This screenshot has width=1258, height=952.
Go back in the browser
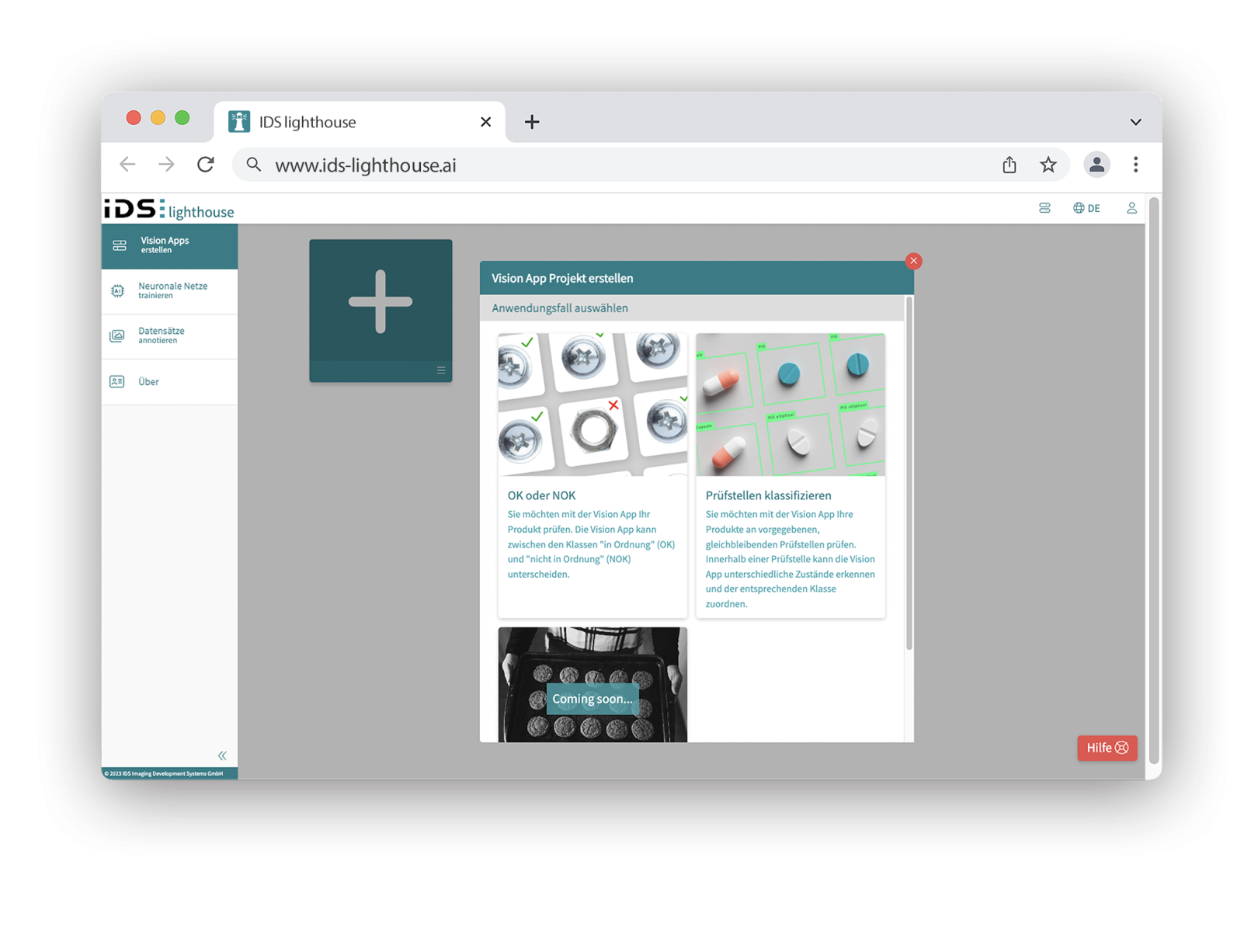pyautogui.click(x=128, y=165)
